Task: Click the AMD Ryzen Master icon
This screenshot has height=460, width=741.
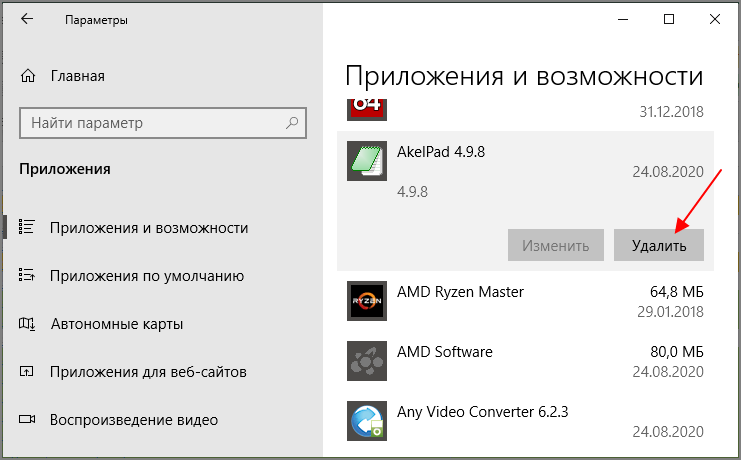Action: pyautogui.click(x=367, y=301)
